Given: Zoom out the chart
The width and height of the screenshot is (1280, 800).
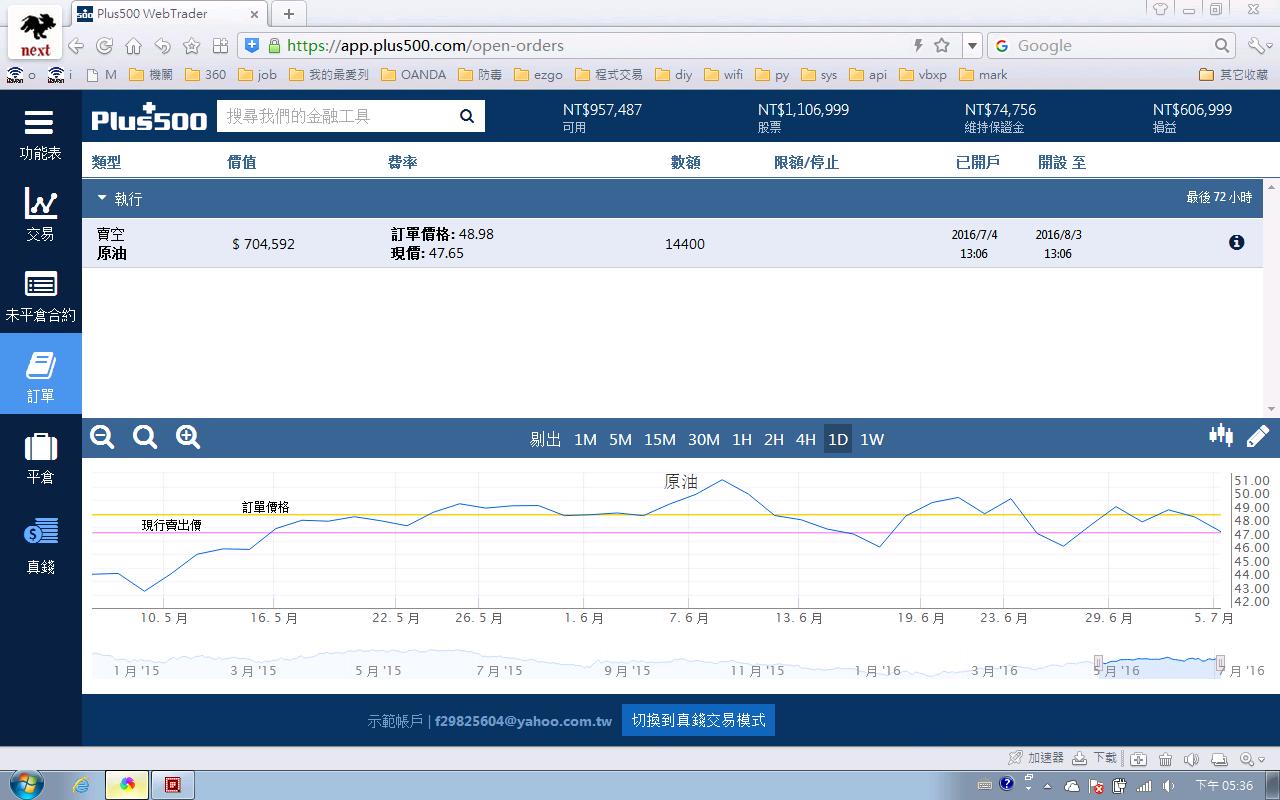Looking at the screenshot, I should pos(102,437).
